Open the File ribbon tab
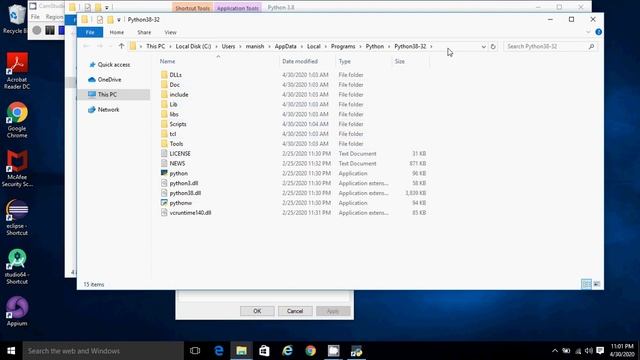The image size is (640, 360). tap(90, 32)
